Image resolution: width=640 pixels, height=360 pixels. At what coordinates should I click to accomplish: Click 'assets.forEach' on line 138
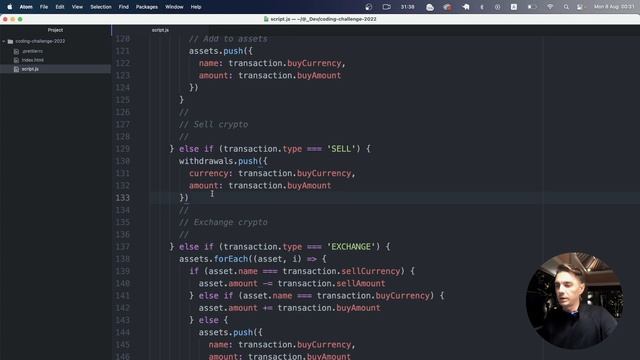tap(213, 259)
